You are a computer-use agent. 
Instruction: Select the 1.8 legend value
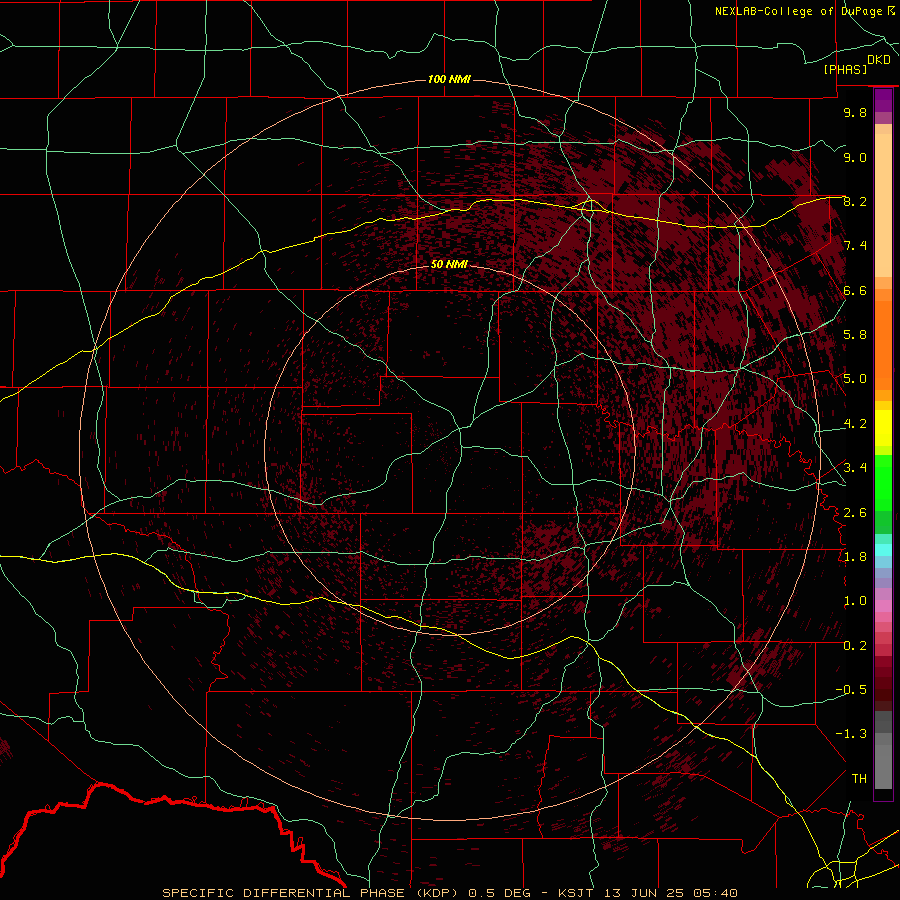click(x=855, y=557)
